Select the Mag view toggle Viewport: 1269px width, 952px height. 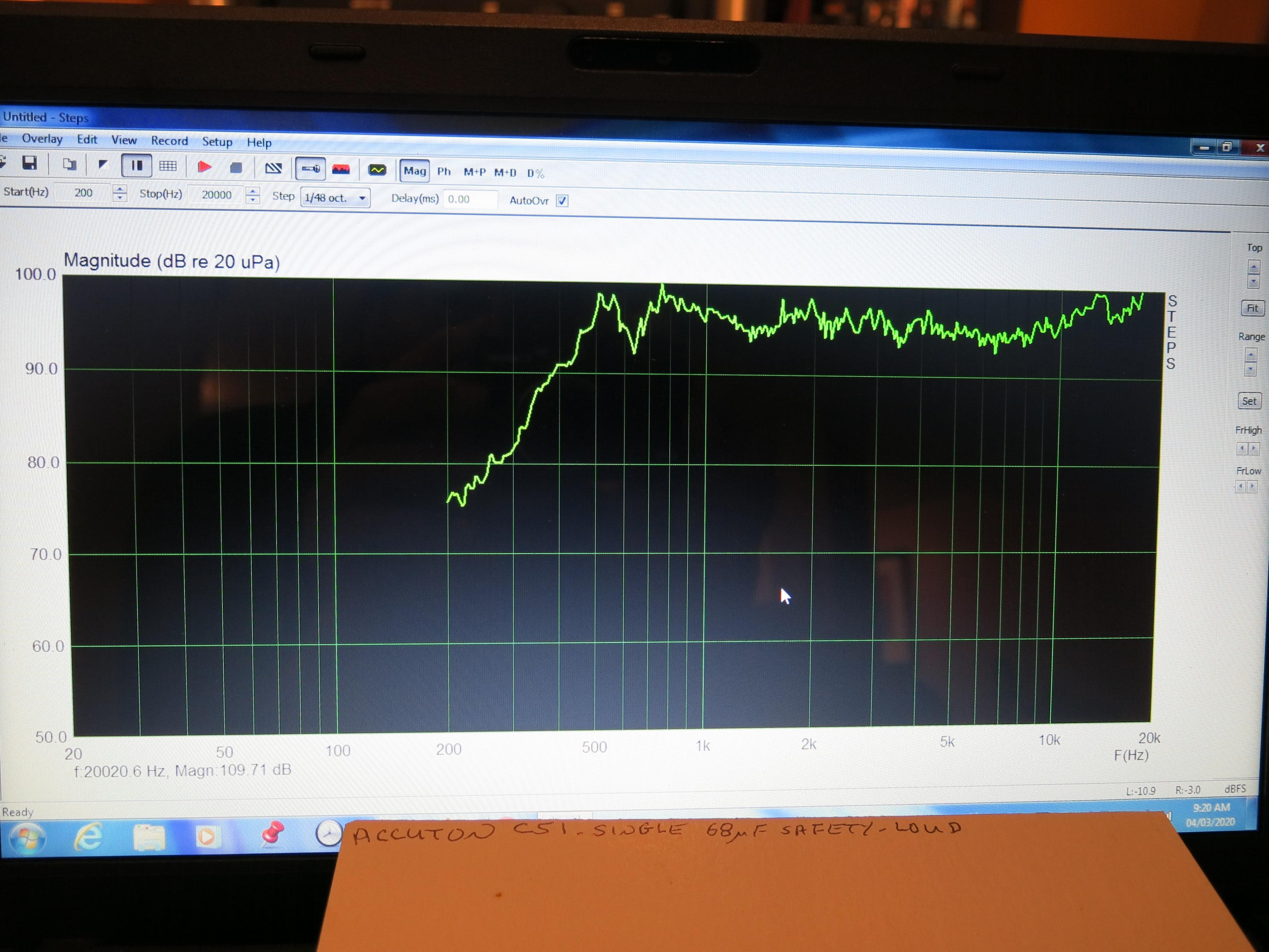415,171
